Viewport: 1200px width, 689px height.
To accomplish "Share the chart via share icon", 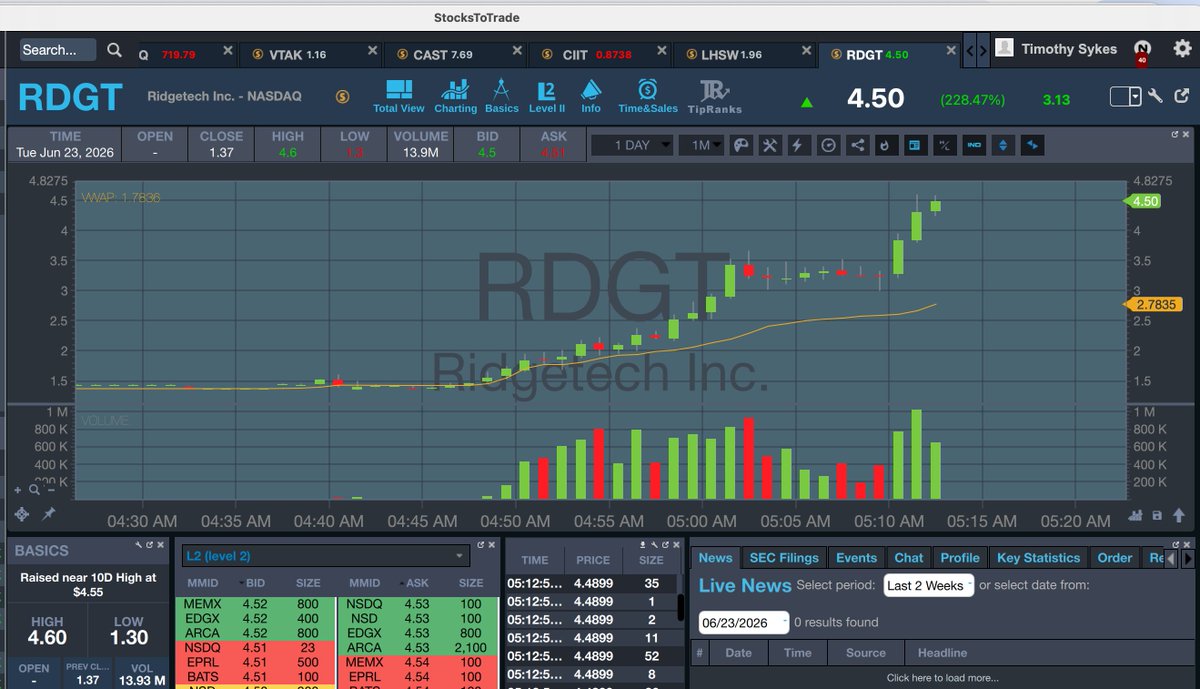I will [x=857, y=145].
